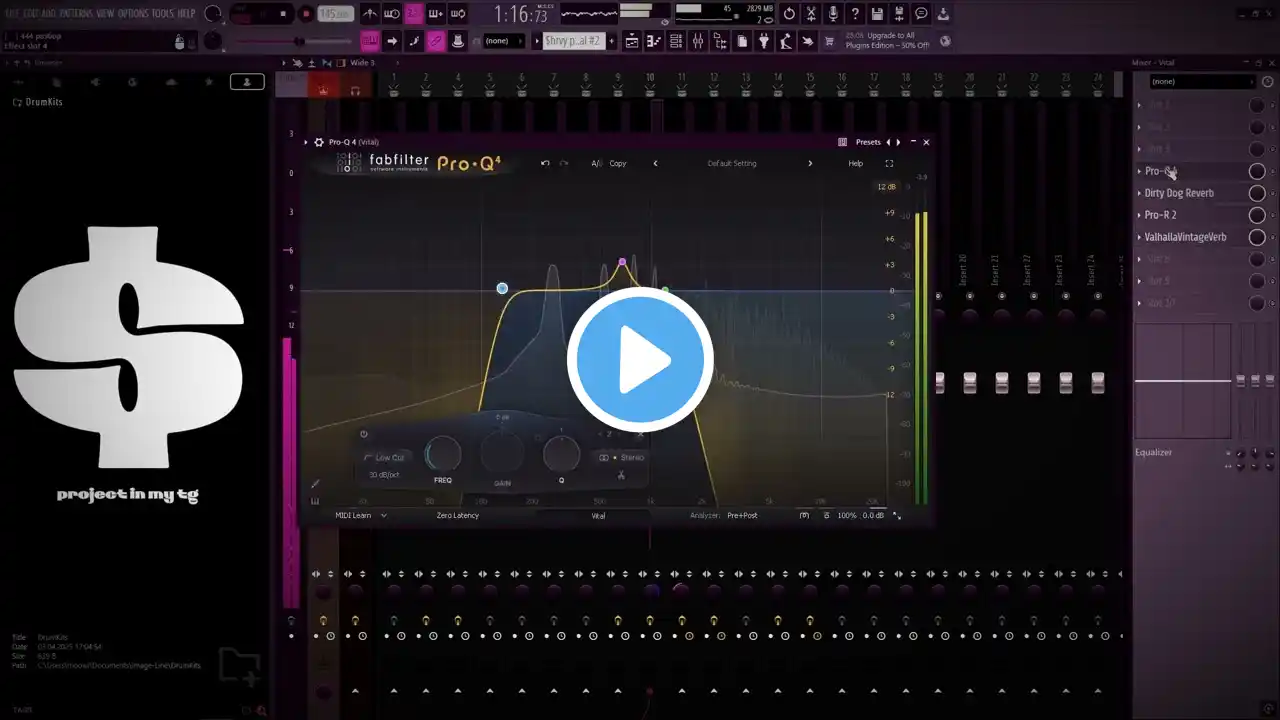Select the green EQ band node

click(665, 291)
